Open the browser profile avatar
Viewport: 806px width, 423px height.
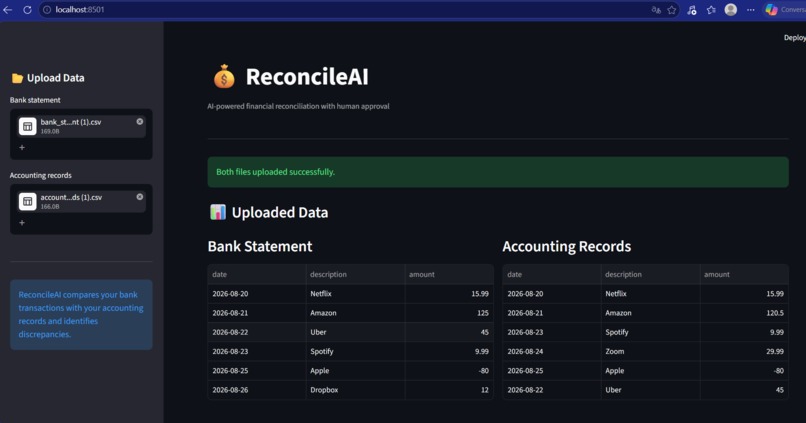730,10
